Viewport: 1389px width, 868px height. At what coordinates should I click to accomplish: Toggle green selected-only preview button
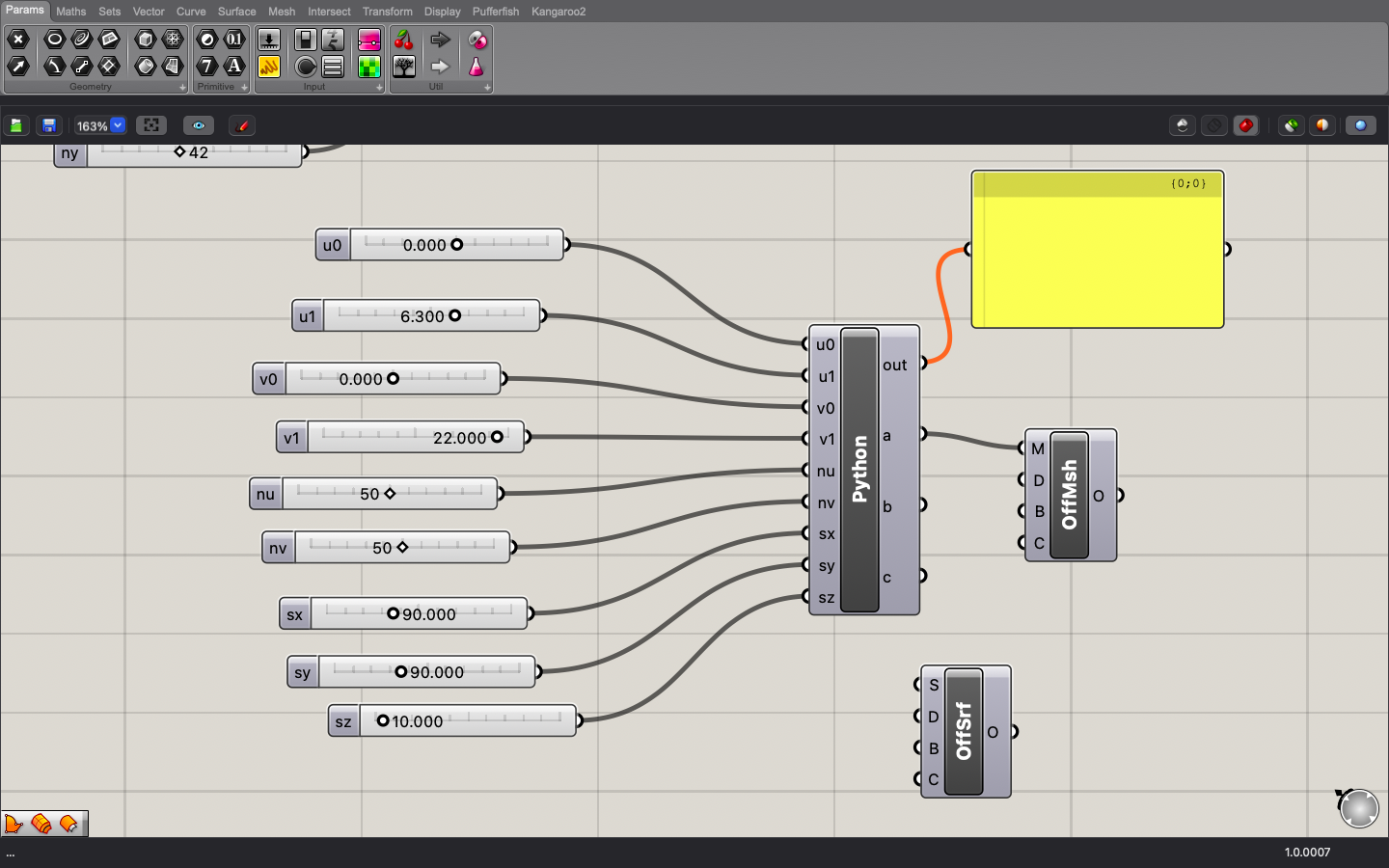(1292, 125)
